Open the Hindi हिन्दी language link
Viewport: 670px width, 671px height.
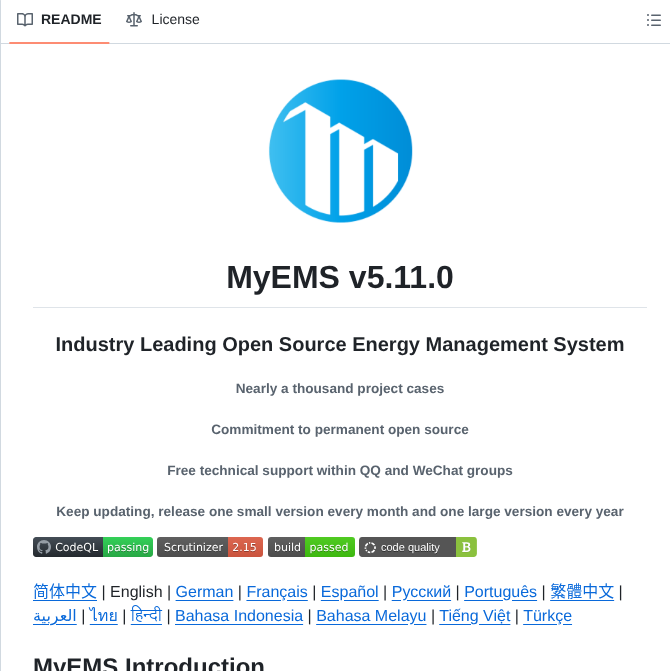146,615
